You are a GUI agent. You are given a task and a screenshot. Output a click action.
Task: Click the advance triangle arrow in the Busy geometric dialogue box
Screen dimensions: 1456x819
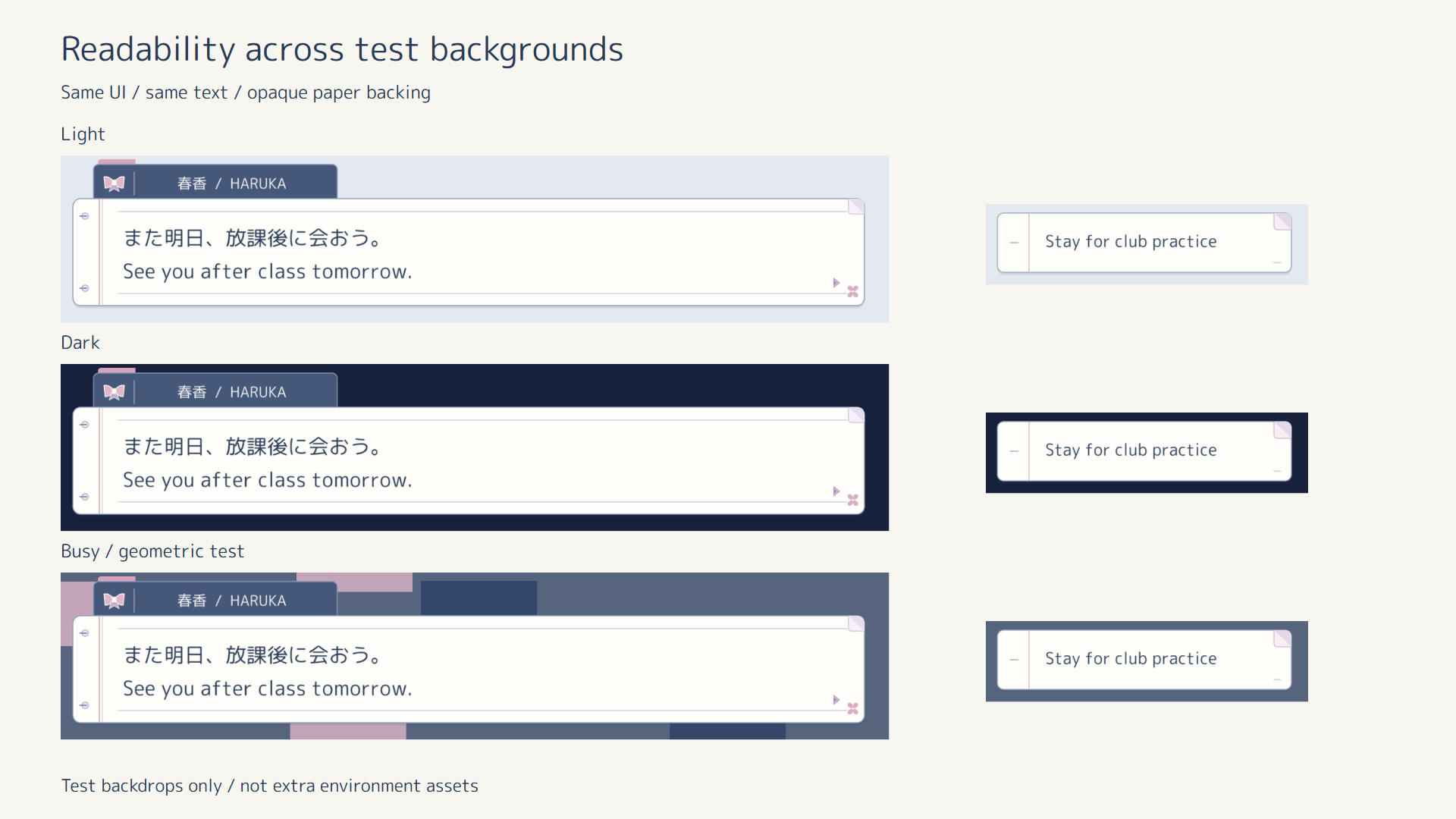(836, 700)
